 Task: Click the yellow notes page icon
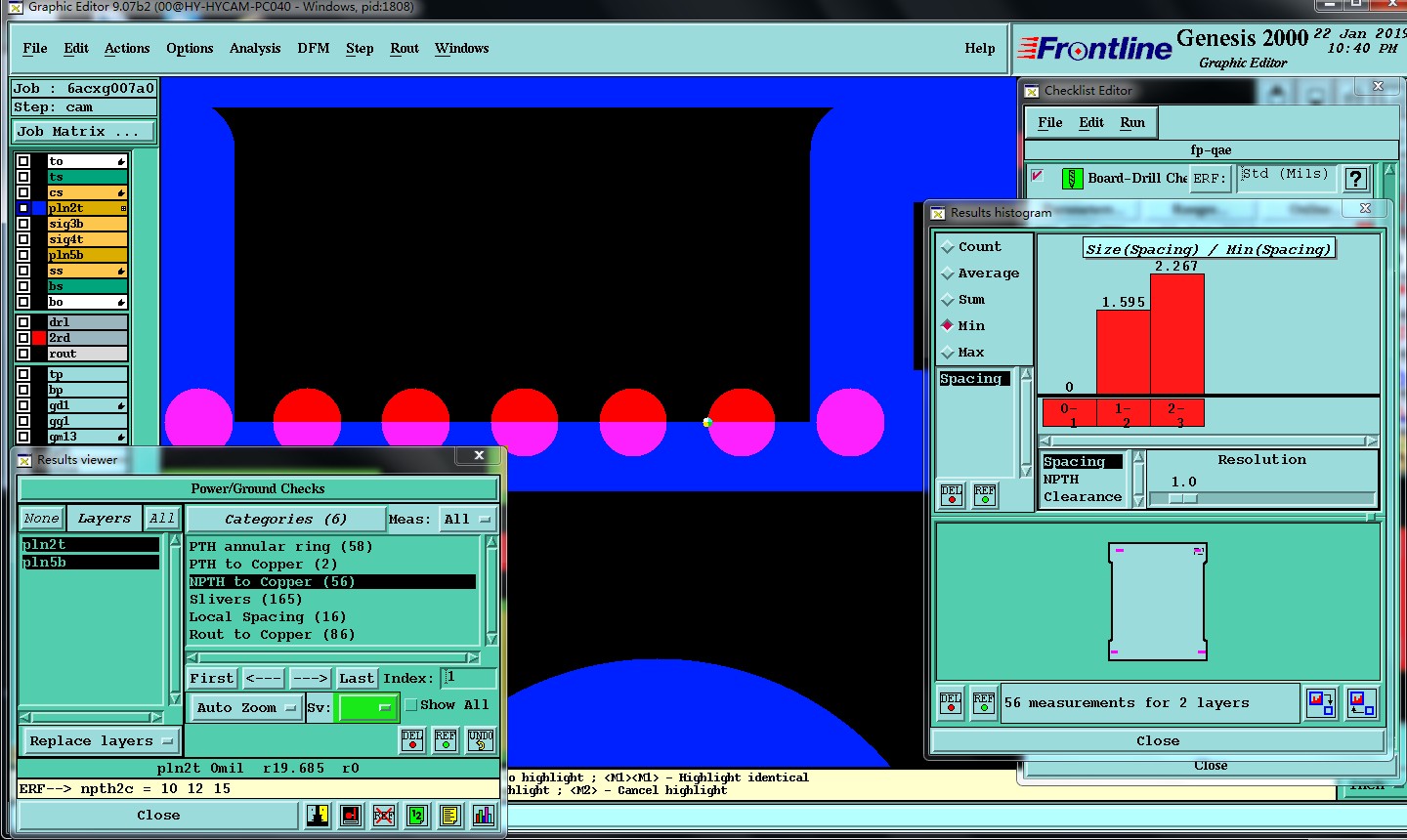[x=450, y=815]
